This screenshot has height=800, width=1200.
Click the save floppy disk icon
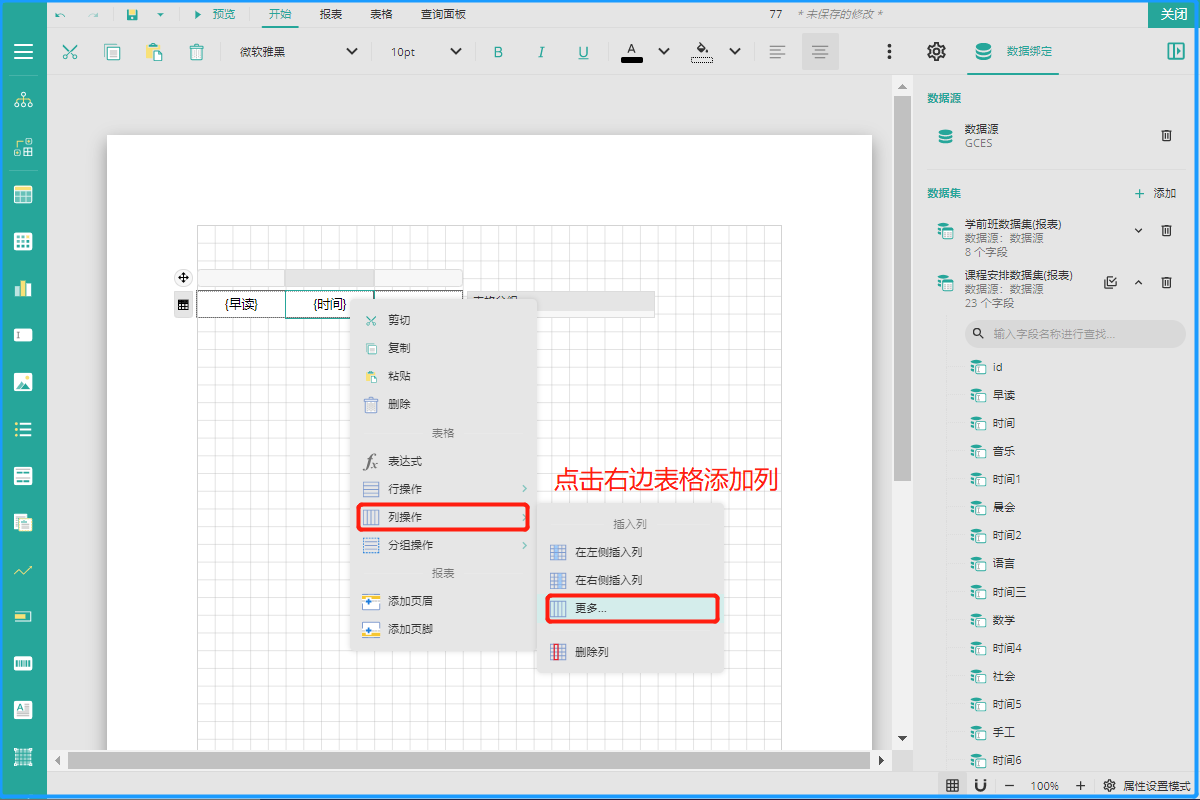pos(132,15)
